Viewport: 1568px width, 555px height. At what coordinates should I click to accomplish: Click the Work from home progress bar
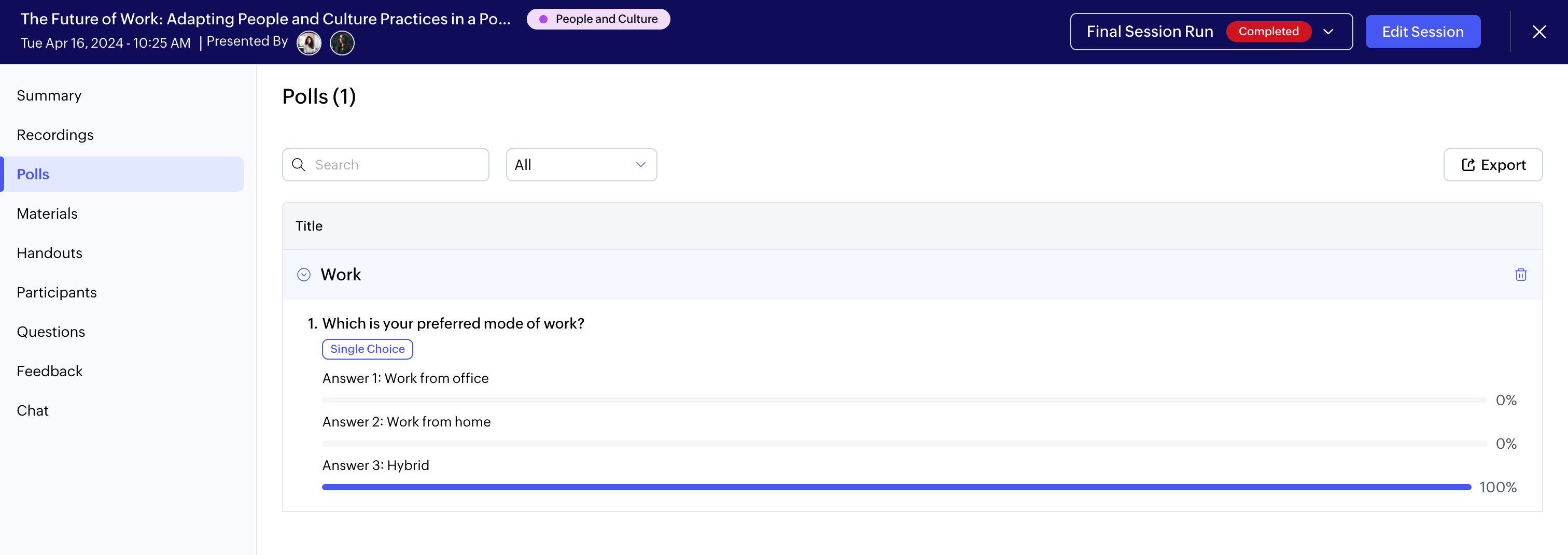pyautogui.click(x=904, y=444)
